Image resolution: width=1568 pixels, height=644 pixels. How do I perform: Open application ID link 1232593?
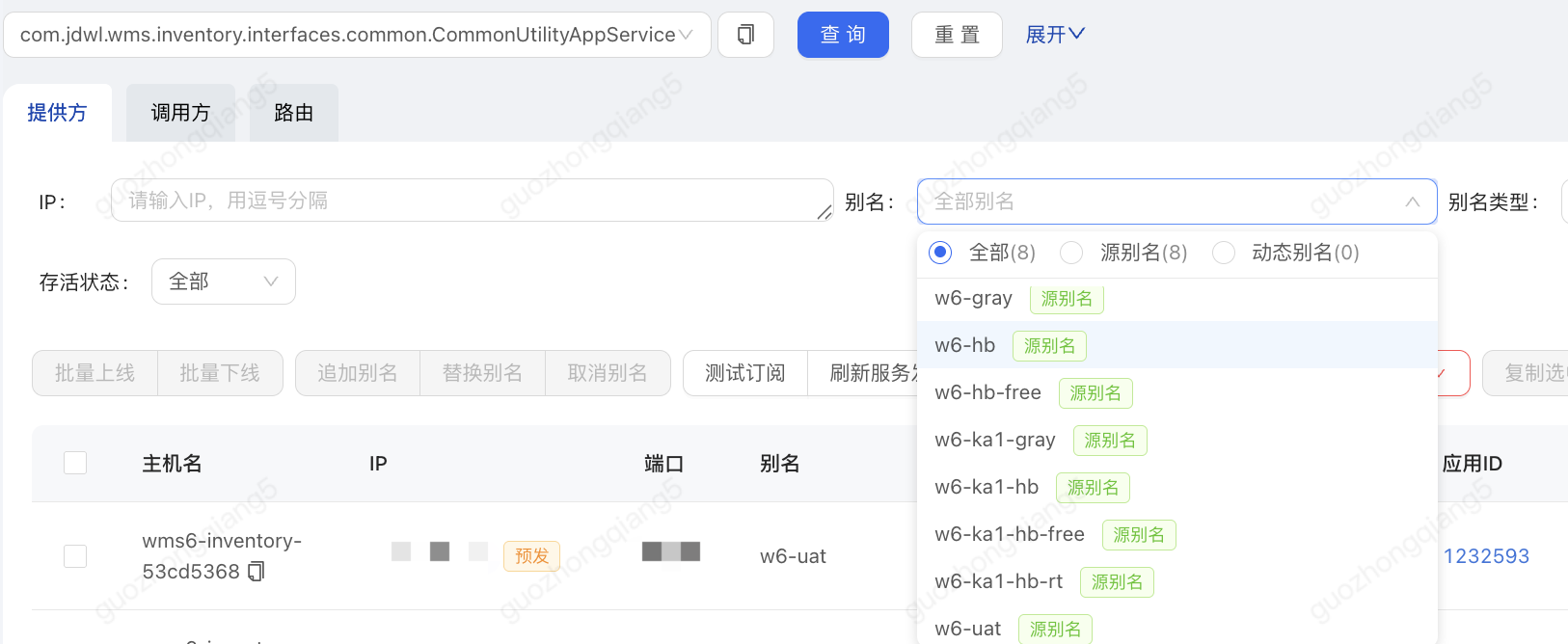point(1486,556)
